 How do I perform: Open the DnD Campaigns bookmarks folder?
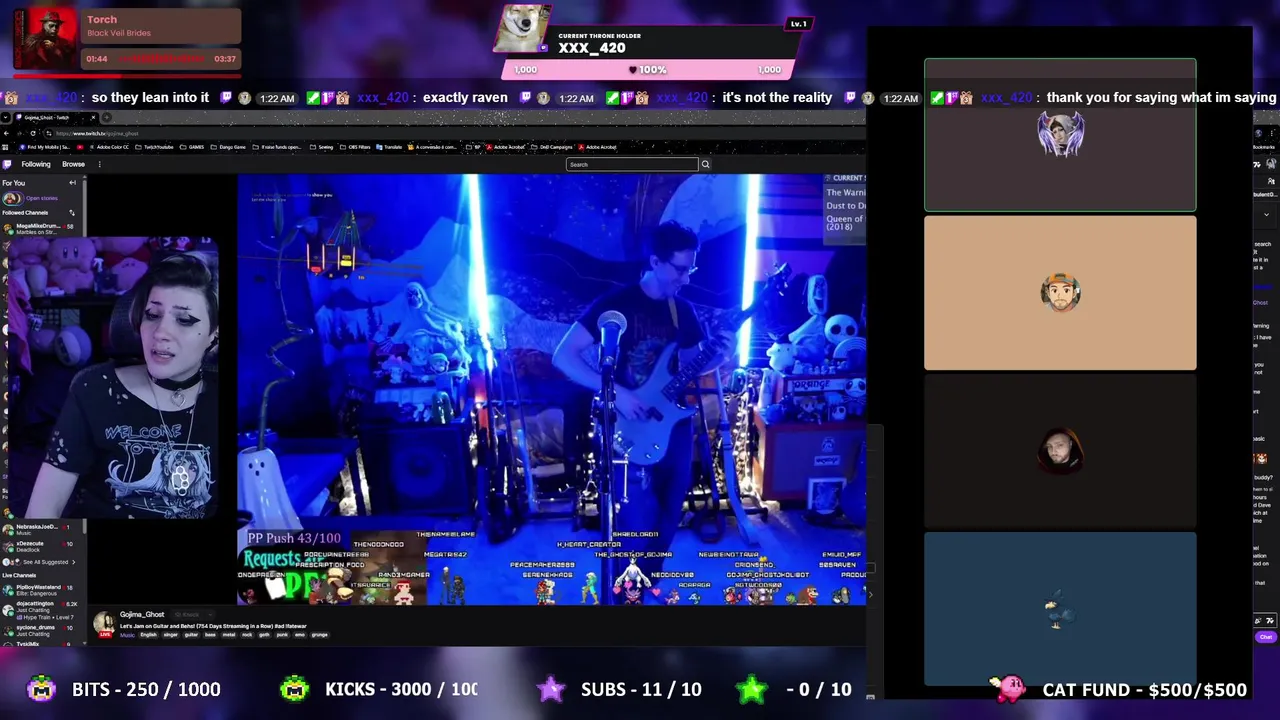552,147
